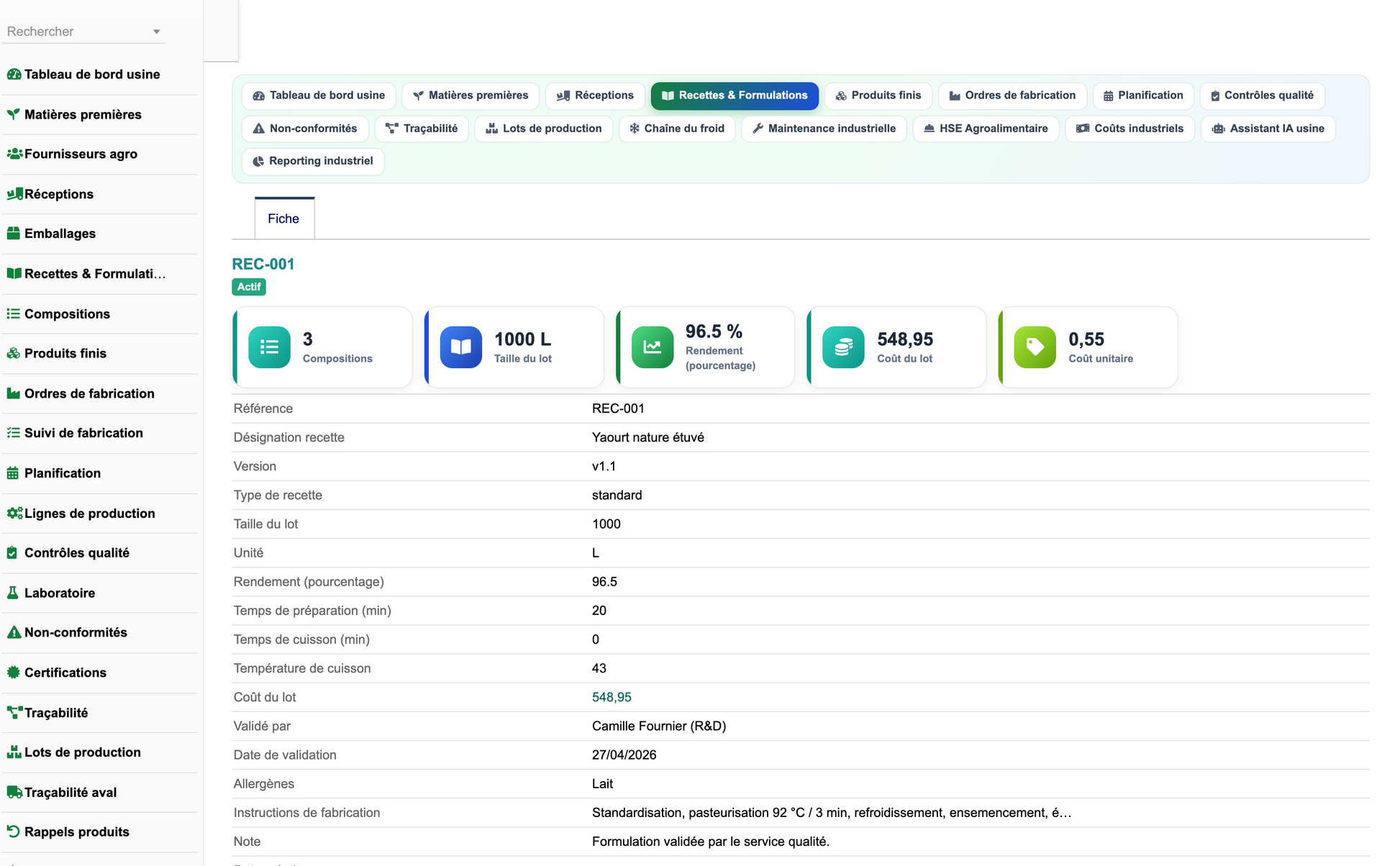Open Coûts industriels tab
The width and height of the screenshot is (1400, 866).
1129,129
